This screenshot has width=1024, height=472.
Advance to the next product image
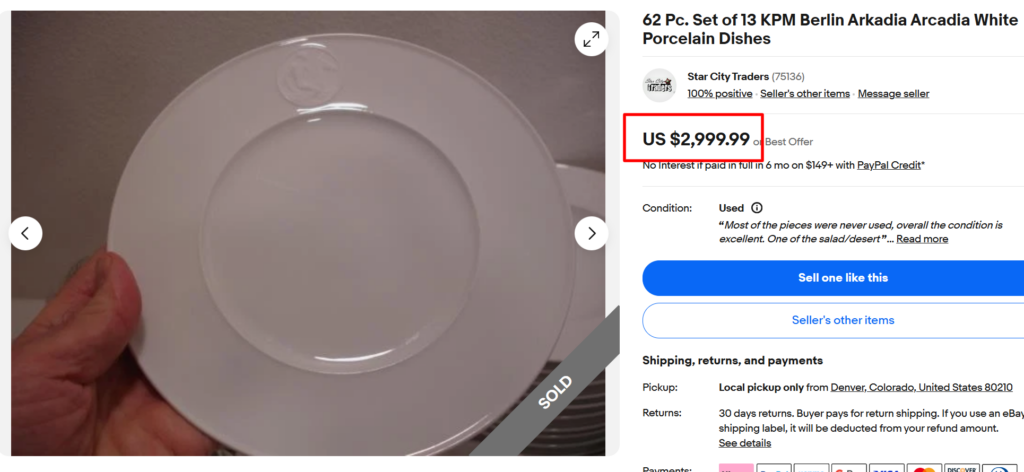[591, 233]
